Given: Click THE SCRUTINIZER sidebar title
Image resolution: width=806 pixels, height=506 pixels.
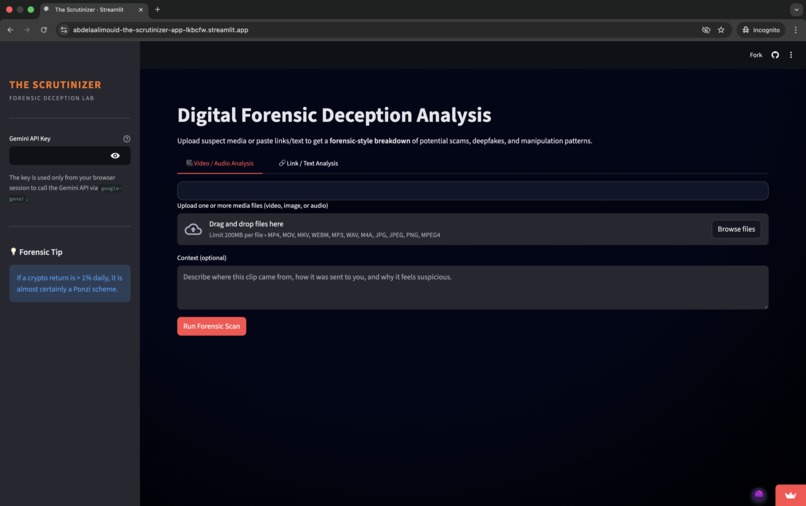Looking at the screenshot, I should [x=55, y=85].
